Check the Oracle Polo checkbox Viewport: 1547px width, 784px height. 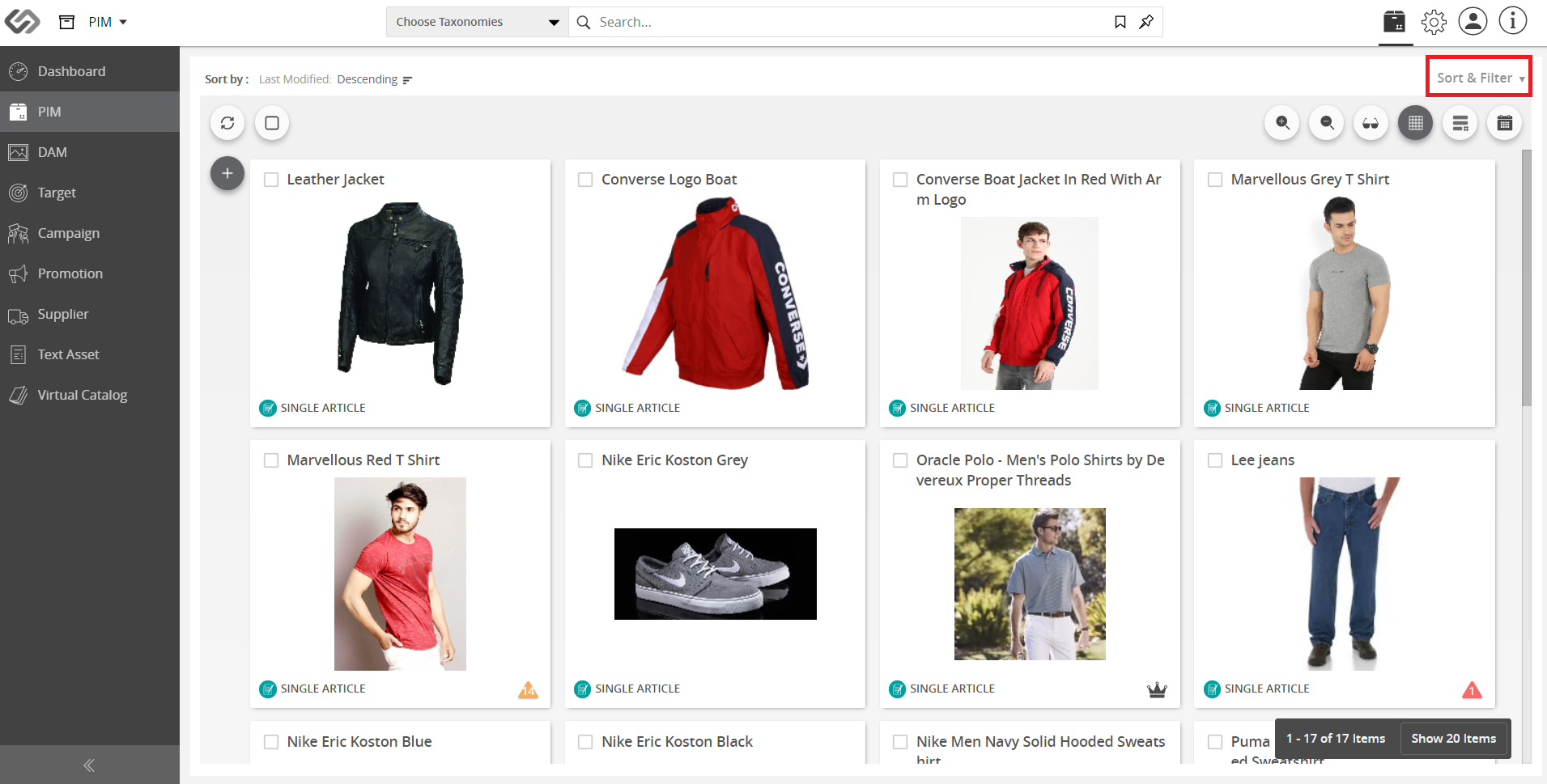[900, 460]
